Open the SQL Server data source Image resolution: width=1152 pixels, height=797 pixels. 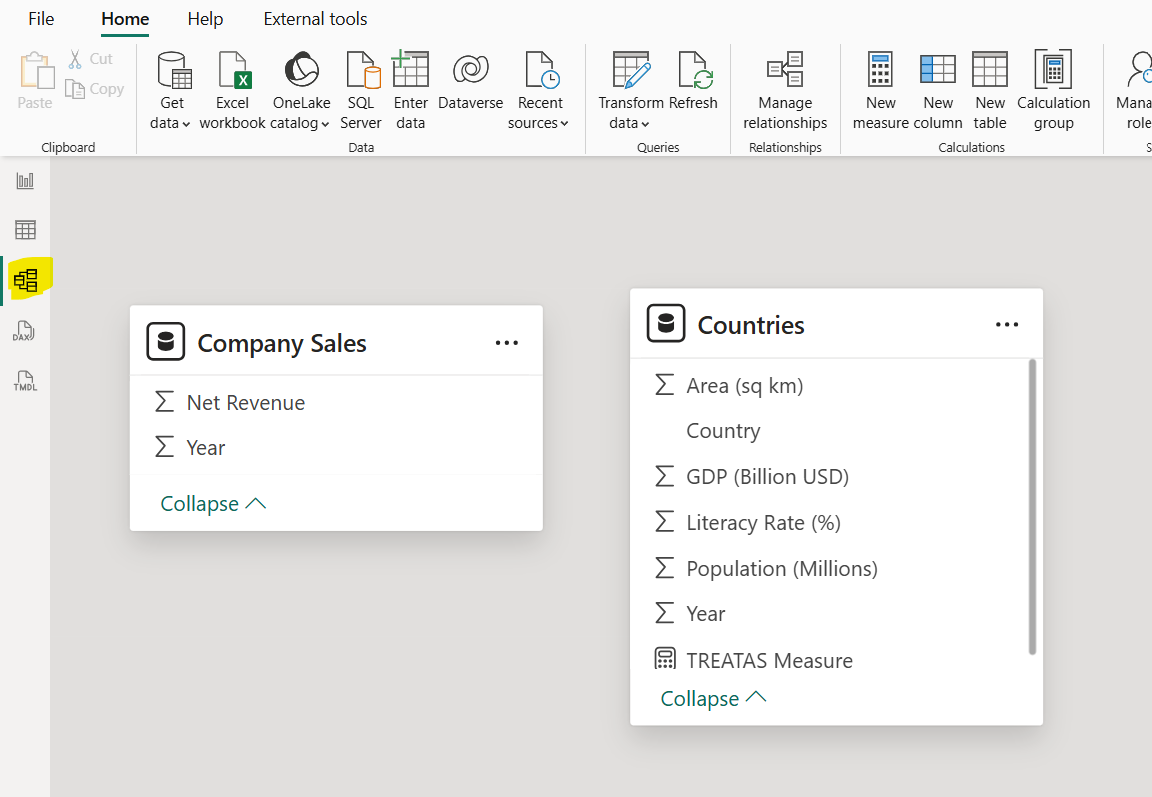click(x=360, y=90)
